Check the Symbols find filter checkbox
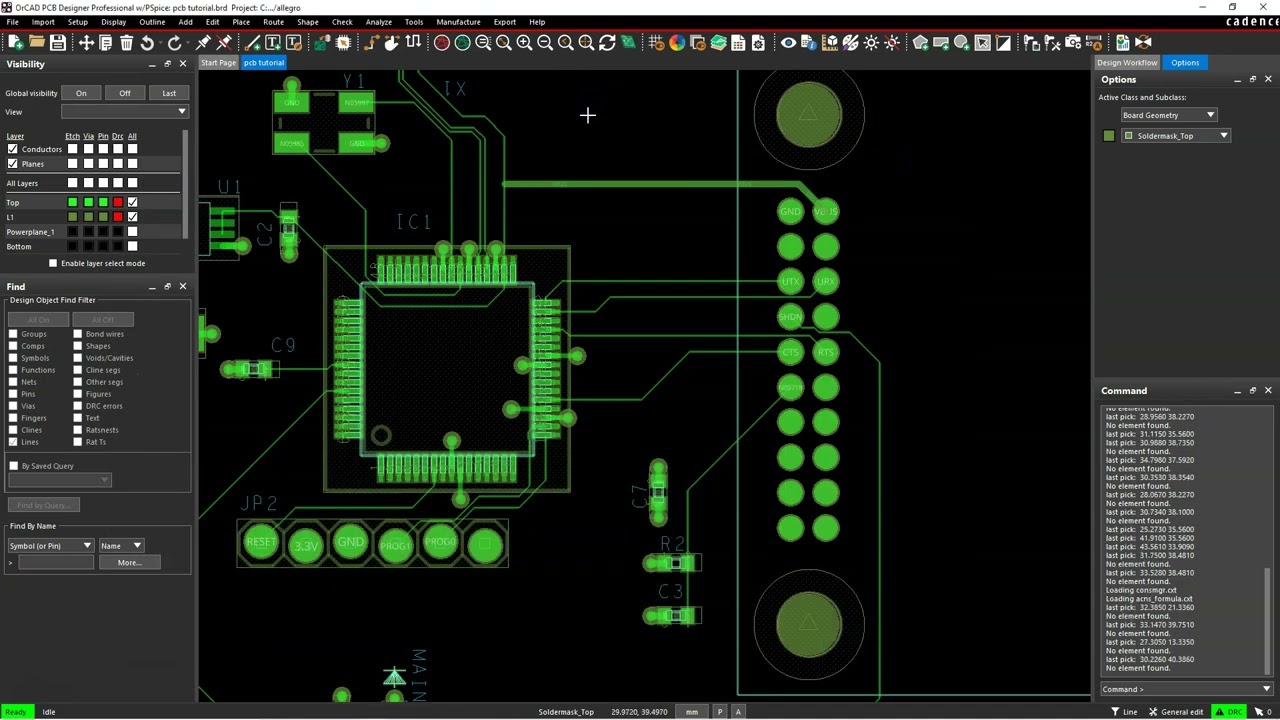This screenshot has width=1280, height=720. pyautogui.click(x=13, y=358)
